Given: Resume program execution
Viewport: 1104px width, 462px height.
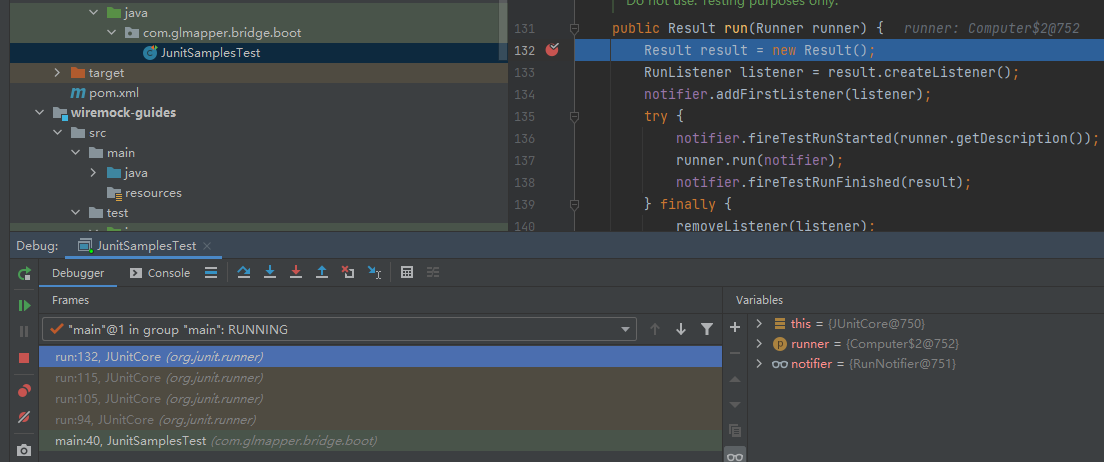Looking at the screenshot, I should [x=25, y=305].
